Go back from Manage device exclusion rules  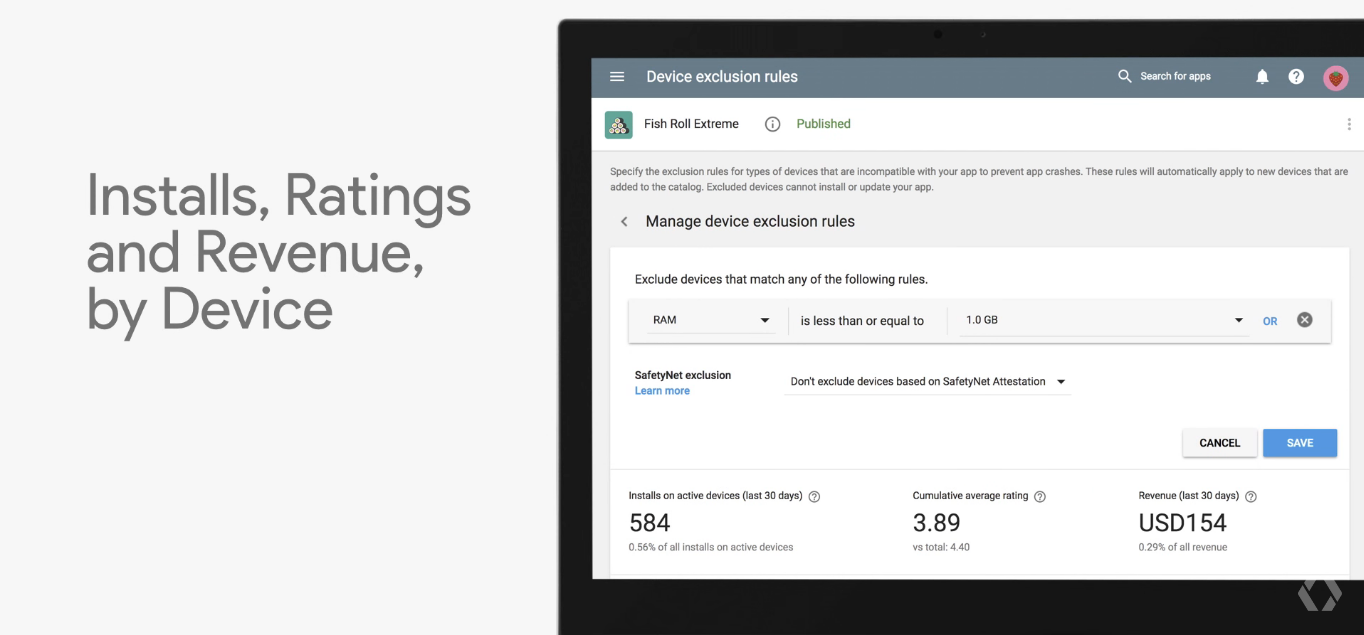624,222
